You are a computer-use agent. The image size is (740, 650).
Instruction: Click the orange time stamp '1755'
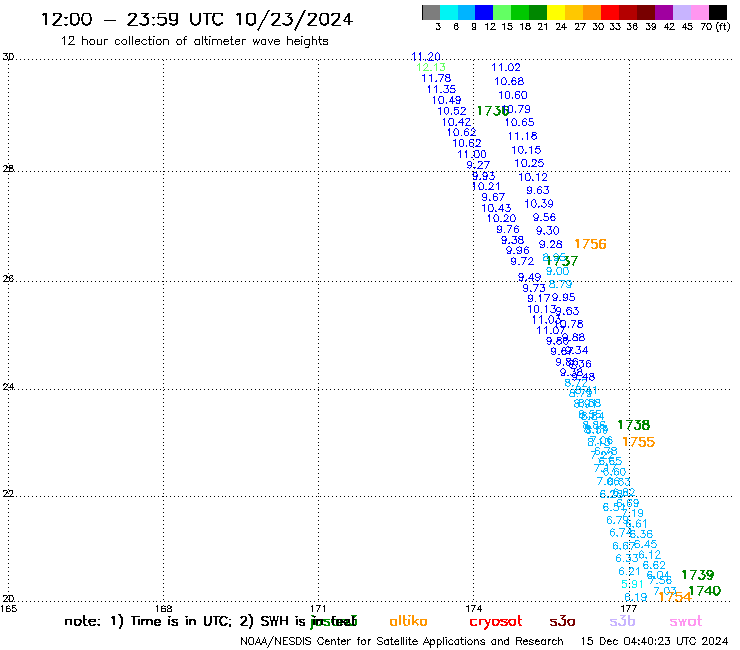point(638,442)
